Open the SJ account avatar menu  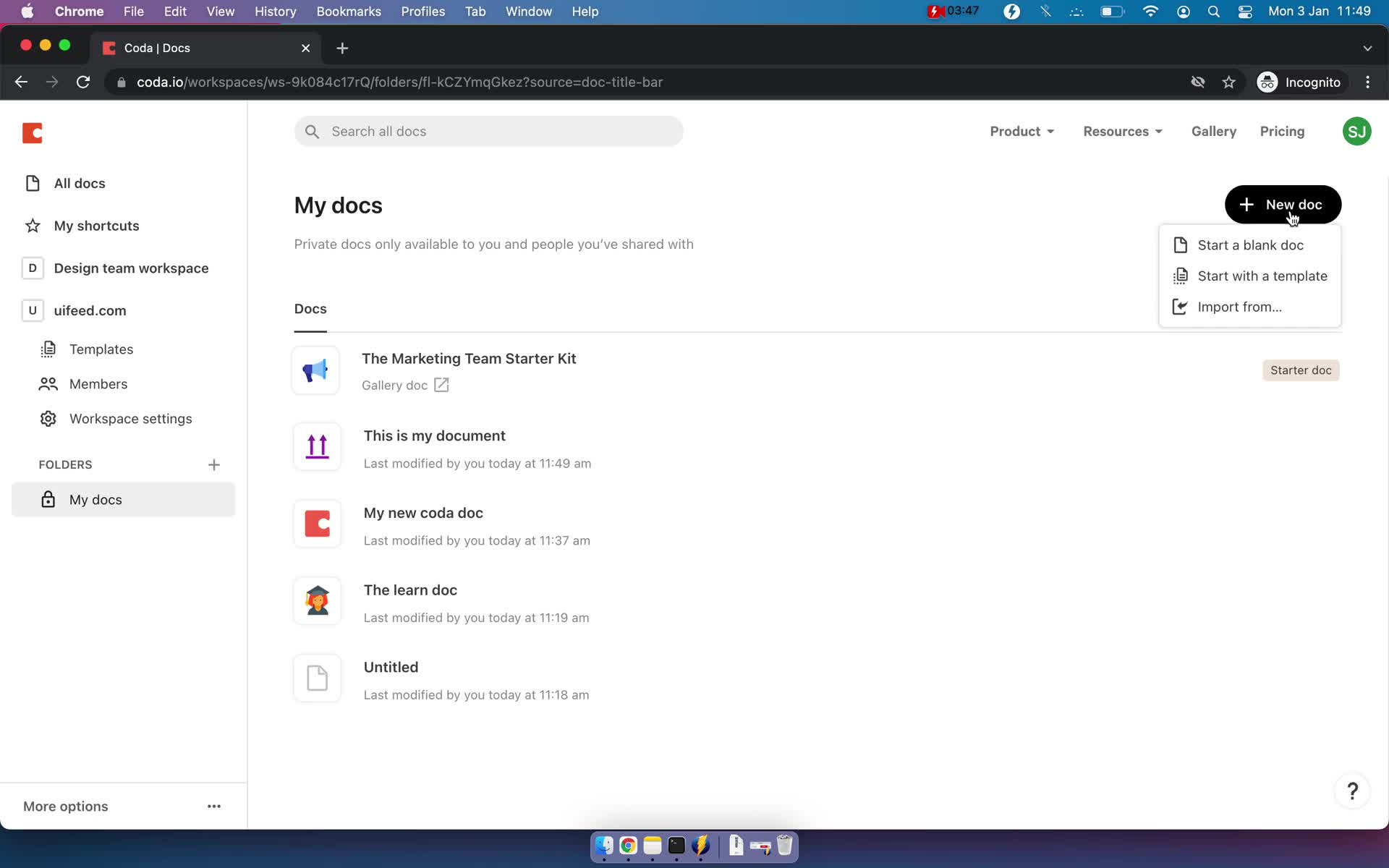[x=1356, y=132]
